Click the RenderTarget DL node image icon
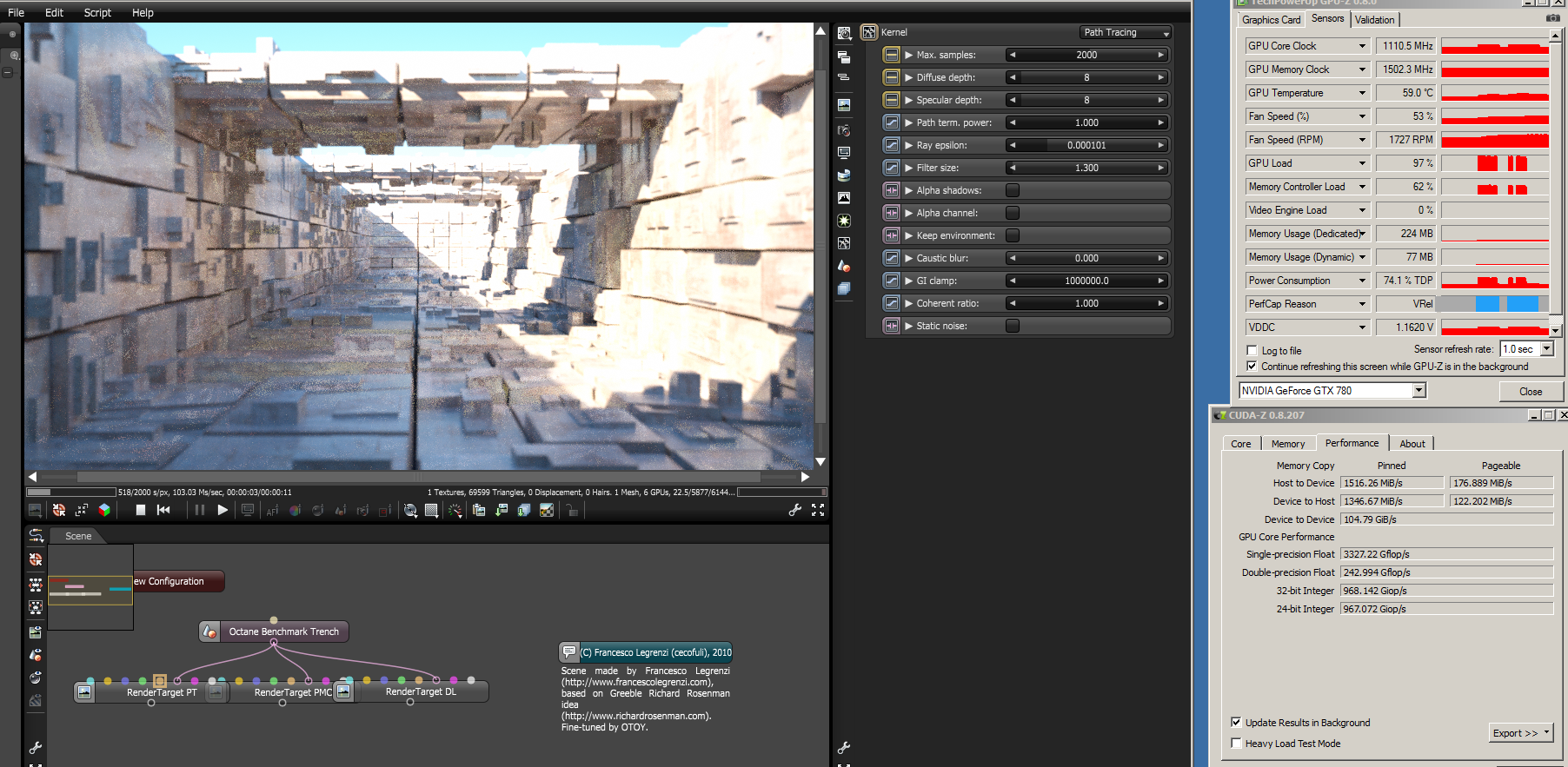This screenshot has width=1568, height=767. pyautogui.click(x=343, y=691)
